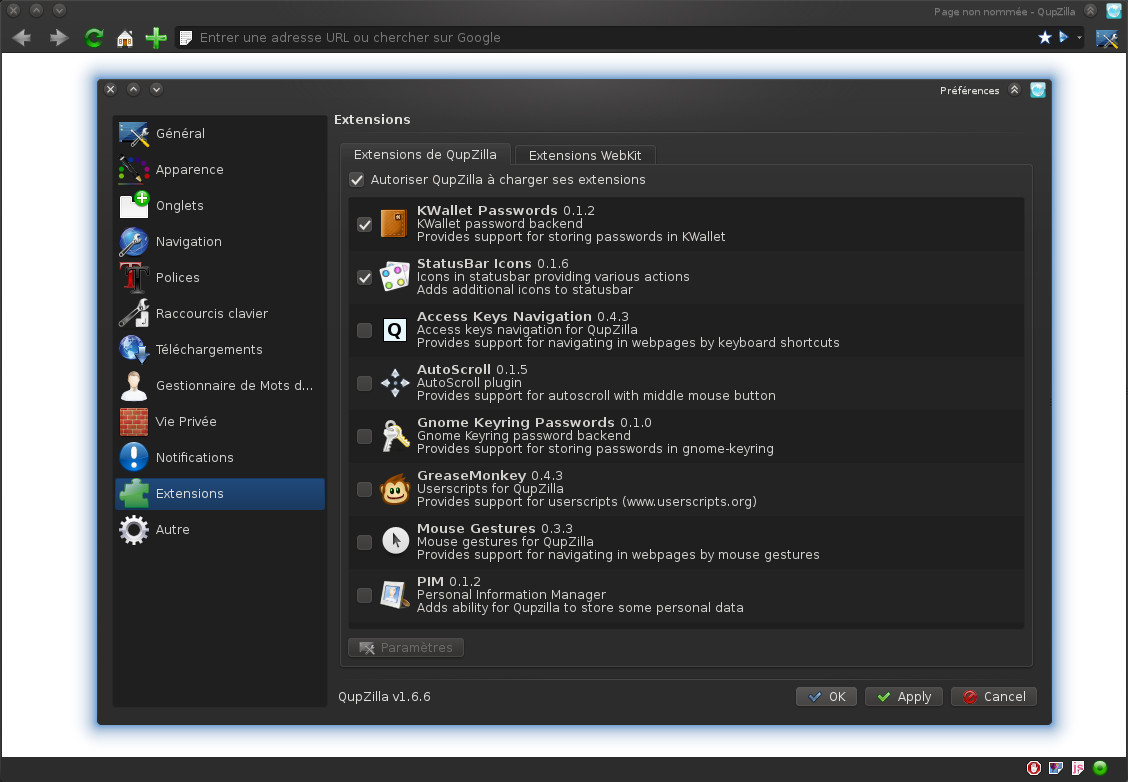
Task: Go to the Onglets settings section
Action: pyautogui.click(x=220, y=206)
